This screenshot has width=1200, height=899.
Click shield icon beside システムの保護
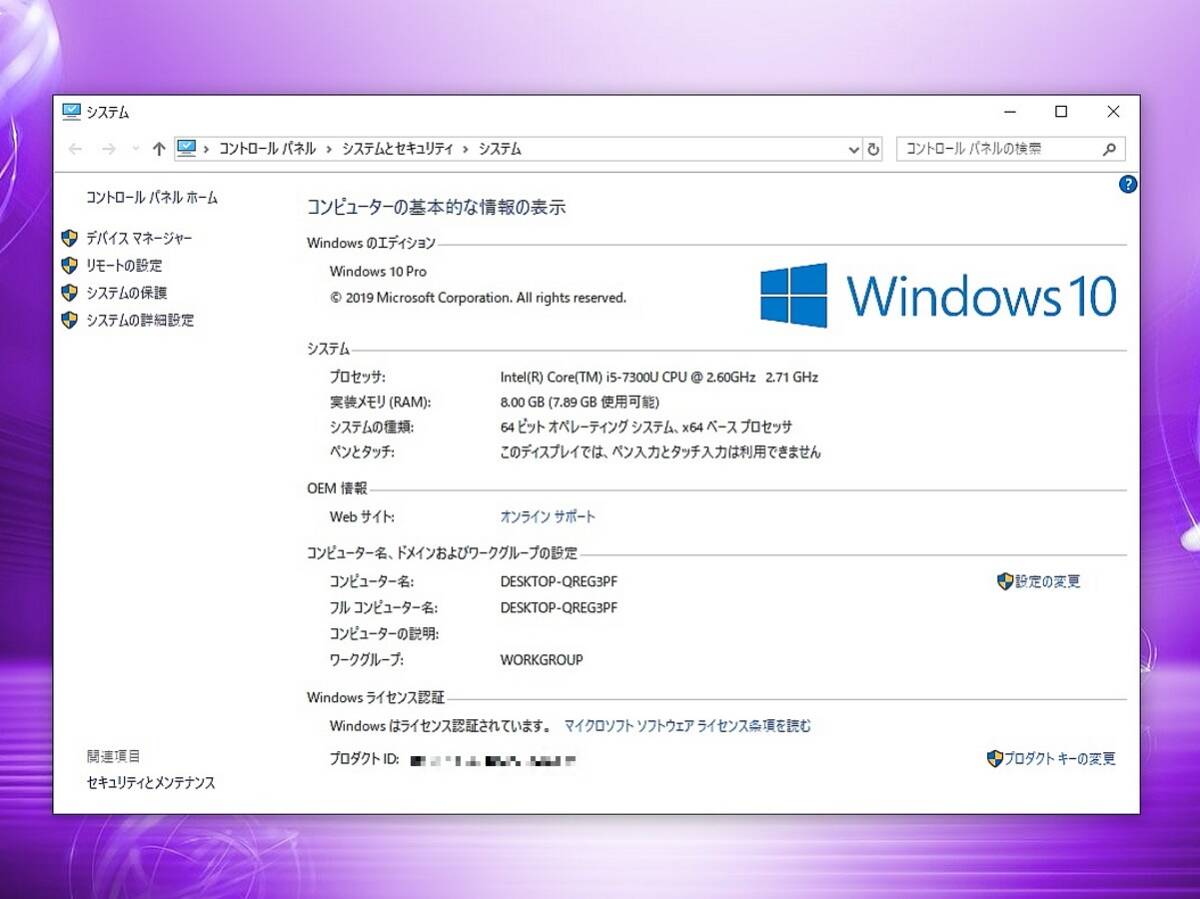[x=69, y=293]
